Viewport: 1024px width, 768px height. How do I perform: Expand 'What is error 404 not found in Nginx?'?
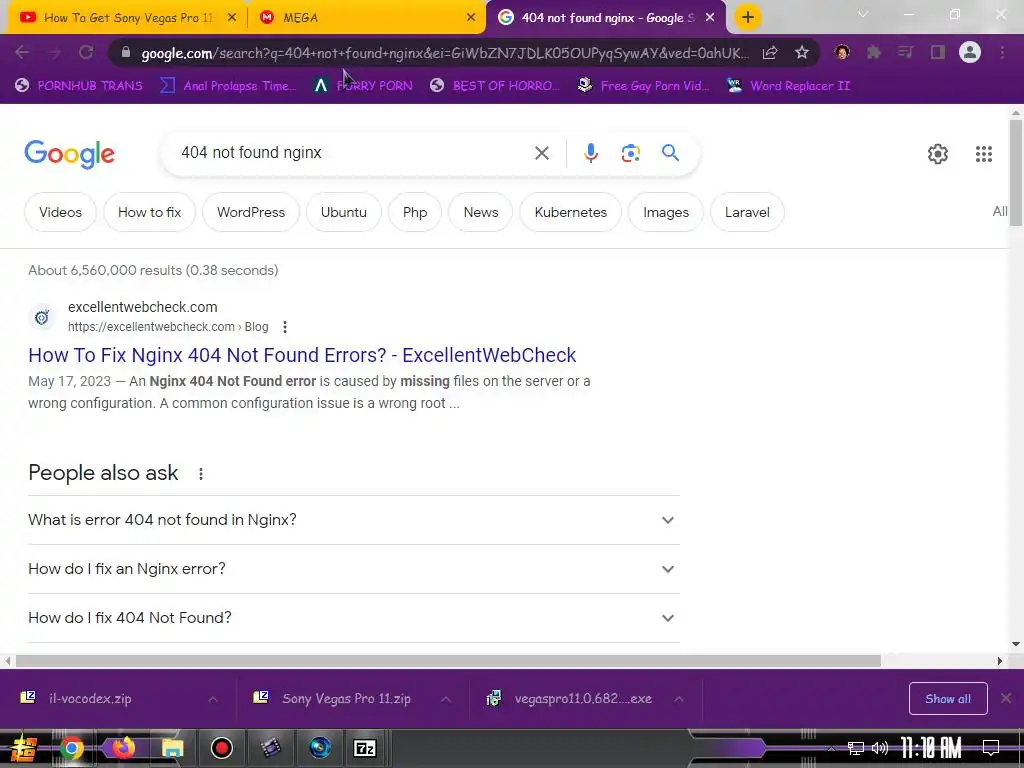tap(354, 520)
